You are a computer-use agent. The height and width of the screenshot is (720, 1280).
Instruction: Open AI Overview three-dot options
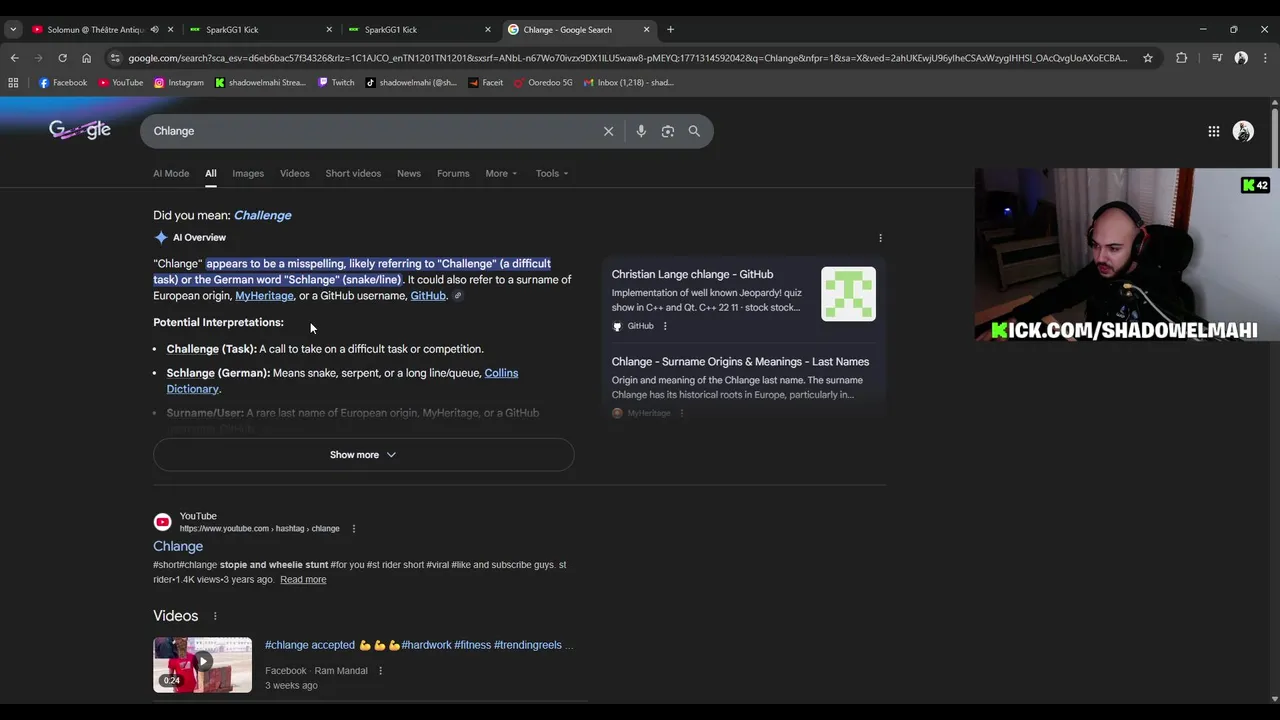point(880,238)
